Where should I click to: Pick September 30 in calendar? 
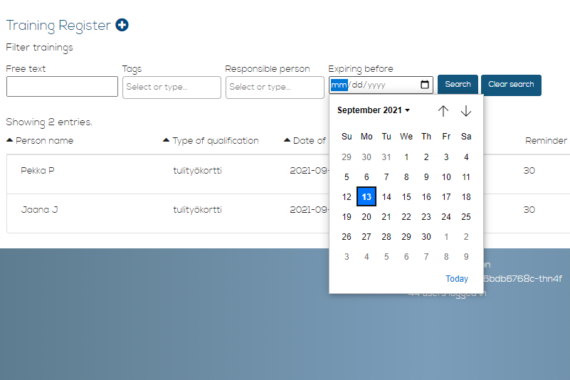(x=426, y=237)
